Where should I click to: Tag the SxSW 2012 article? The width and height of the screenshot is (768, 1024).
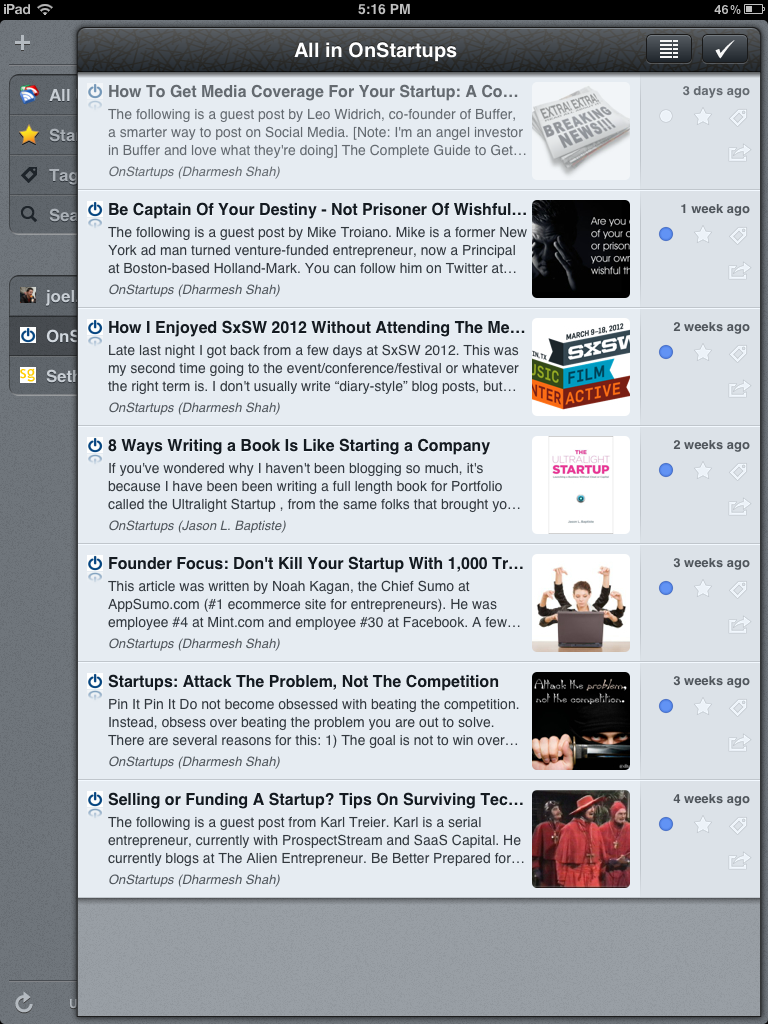click(739, 353)
